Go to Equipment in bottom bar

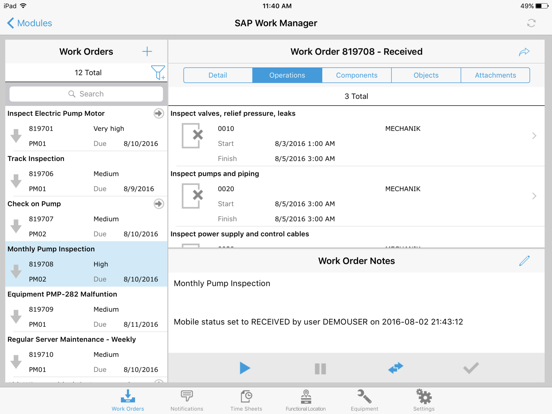click(x=364, y=400)
